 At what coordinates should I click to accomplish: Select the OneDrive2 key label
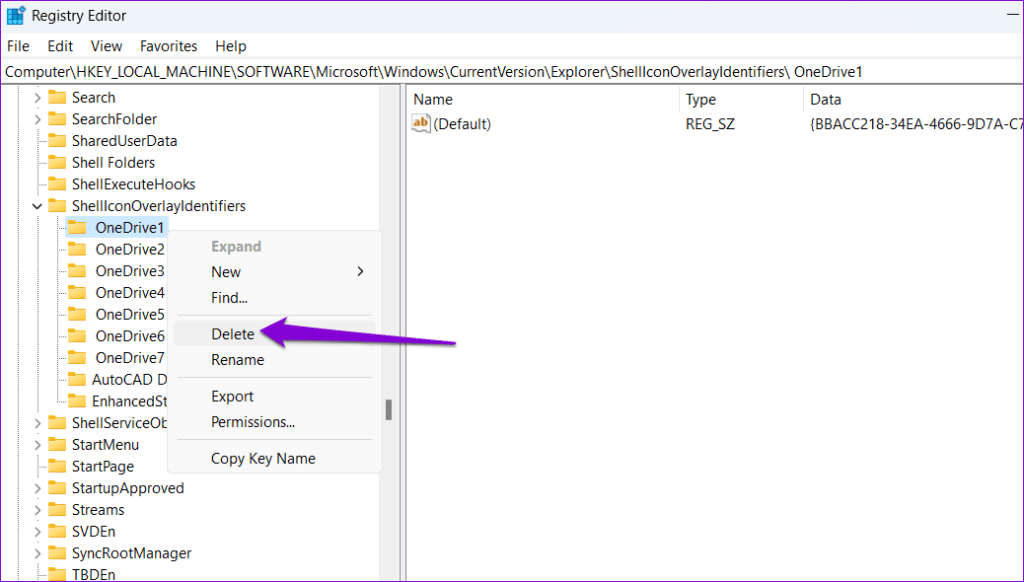click(x=130, y=250)
